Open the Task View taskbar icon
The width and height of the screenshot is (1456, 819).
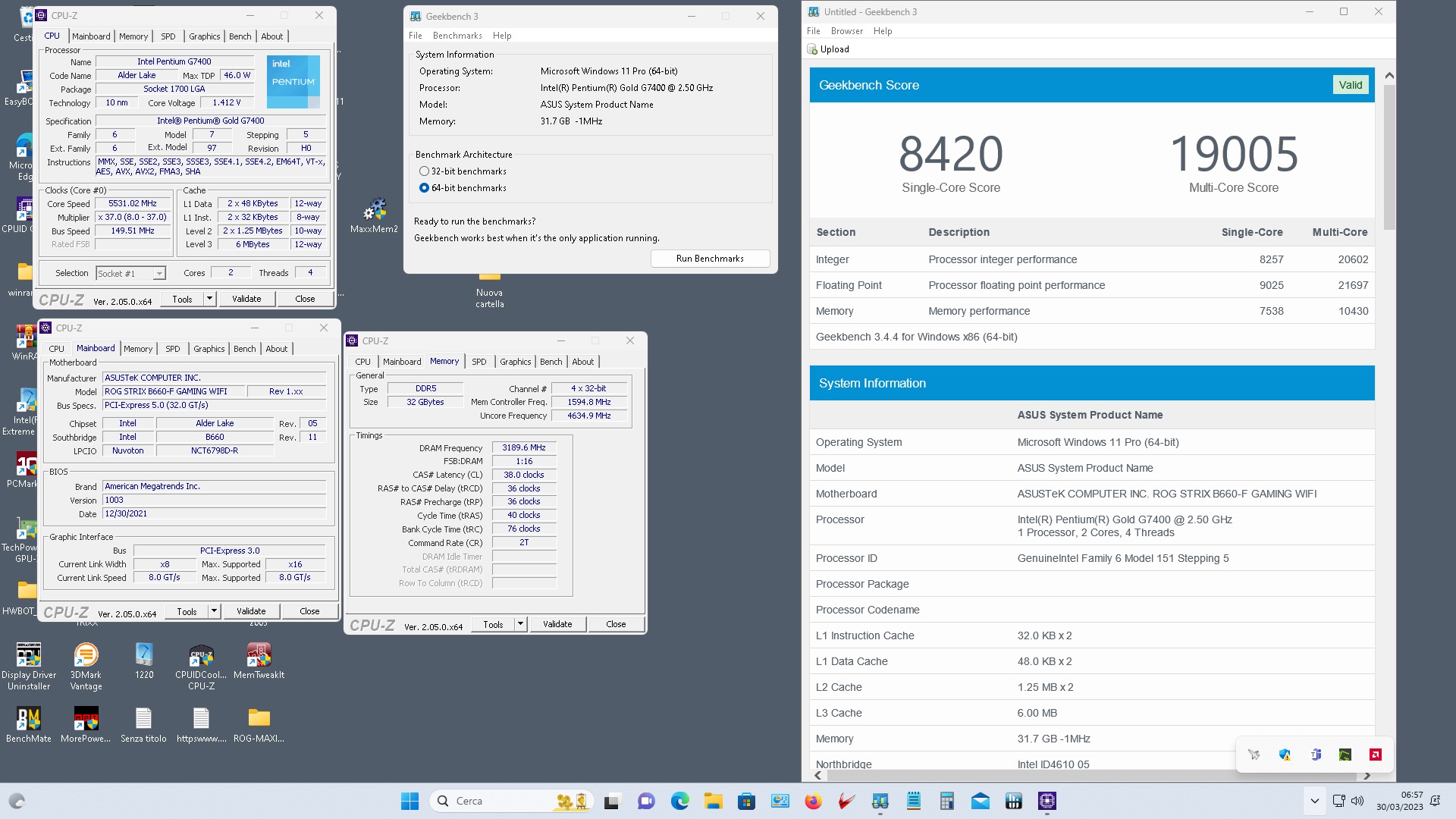pyautogui.click(x=613, y=801)
